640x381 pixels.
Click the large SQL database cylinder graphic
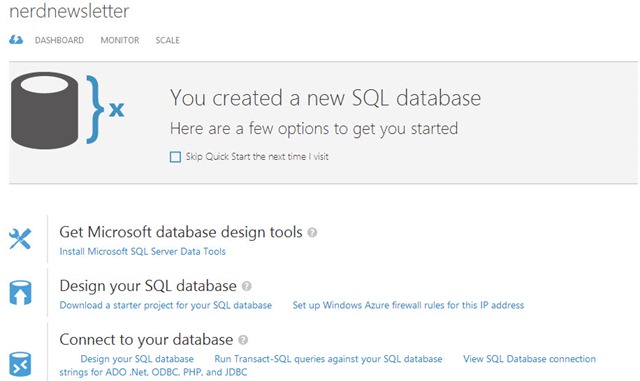pyautogui.click(x=44, y=110)
